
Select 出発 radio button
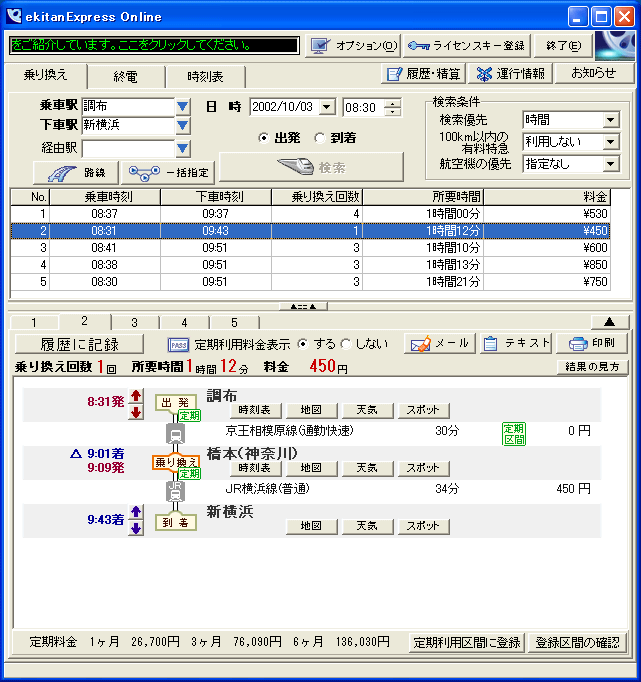coord(264,138)
